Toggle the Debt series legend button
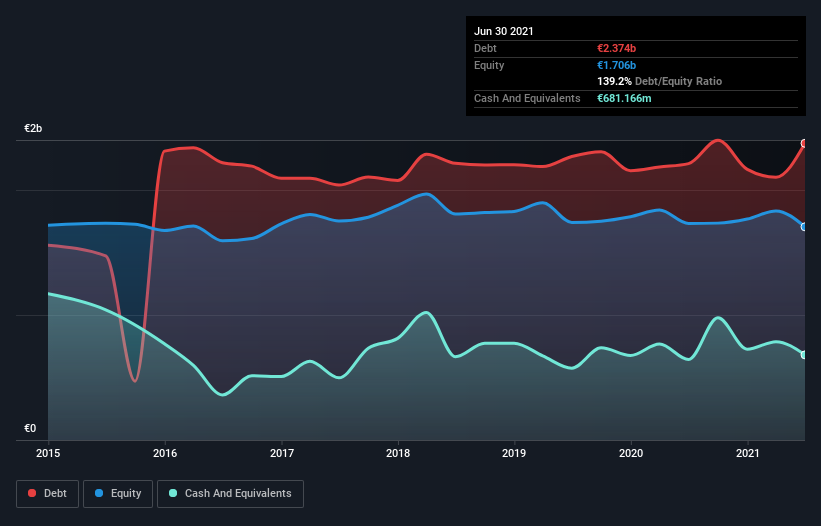 (47, 494)
